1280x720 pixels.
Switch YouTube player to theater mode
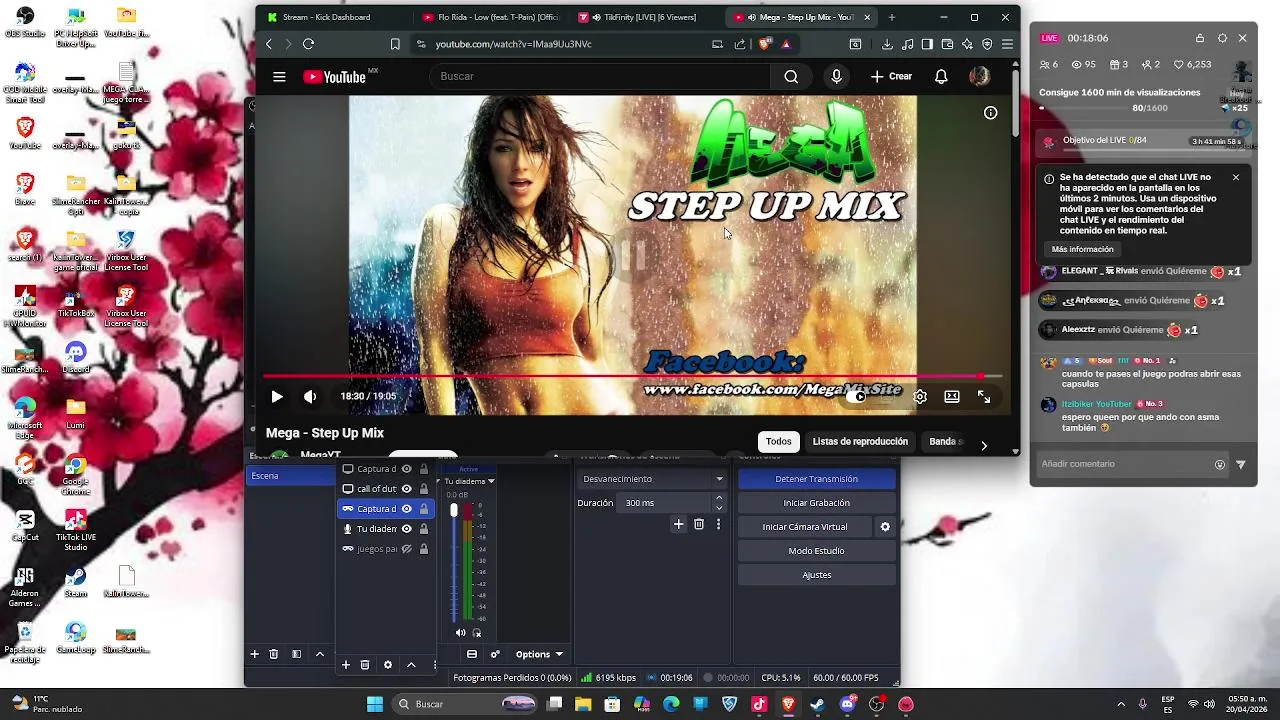tap(952, 397)
